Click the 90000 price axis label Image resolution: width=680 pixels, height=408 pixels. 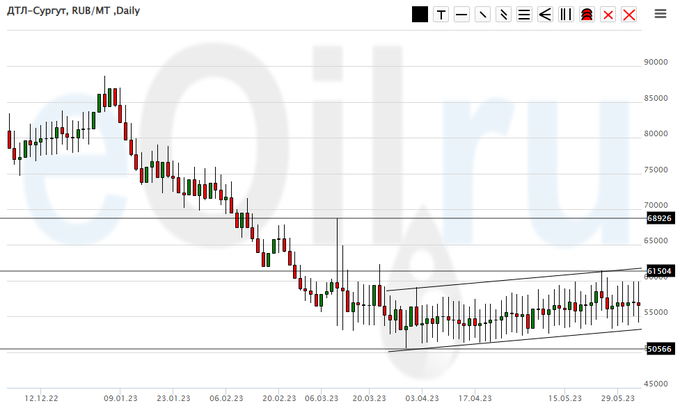pos(655,62)
